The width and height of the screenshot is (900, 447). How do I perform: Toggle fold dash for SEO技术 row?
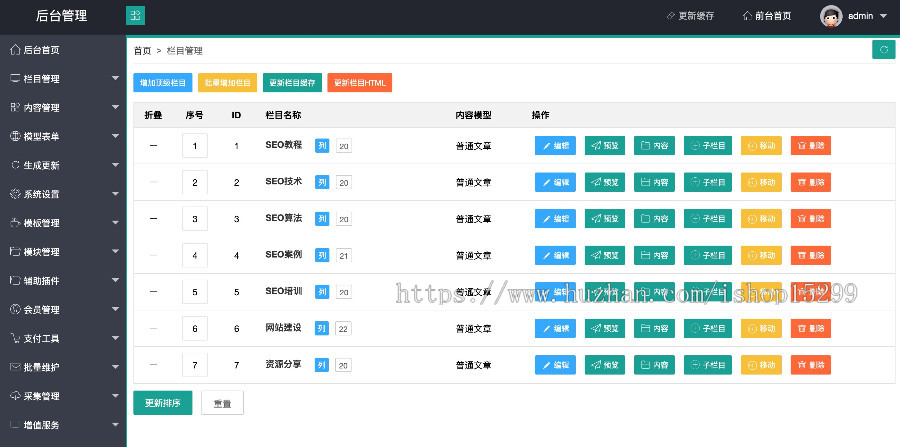[x=153, y=182]
